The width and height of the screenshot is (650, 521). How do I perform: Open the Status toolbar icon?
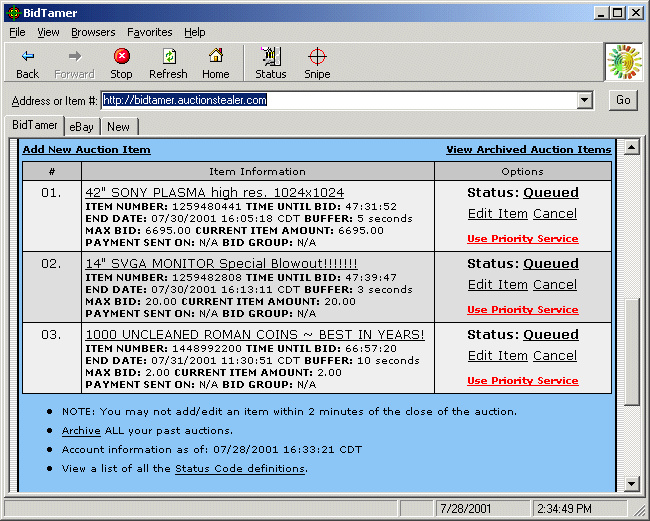[271, 56]
